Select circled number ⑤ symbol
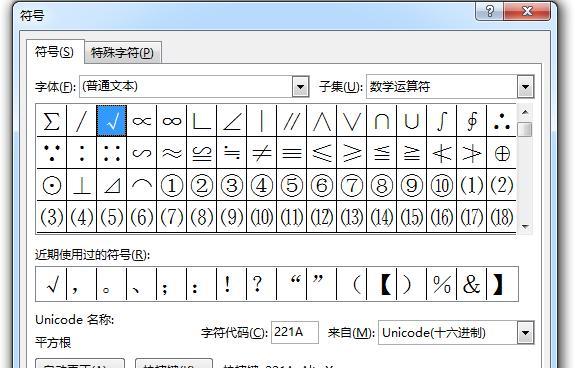 click(292, 185)
